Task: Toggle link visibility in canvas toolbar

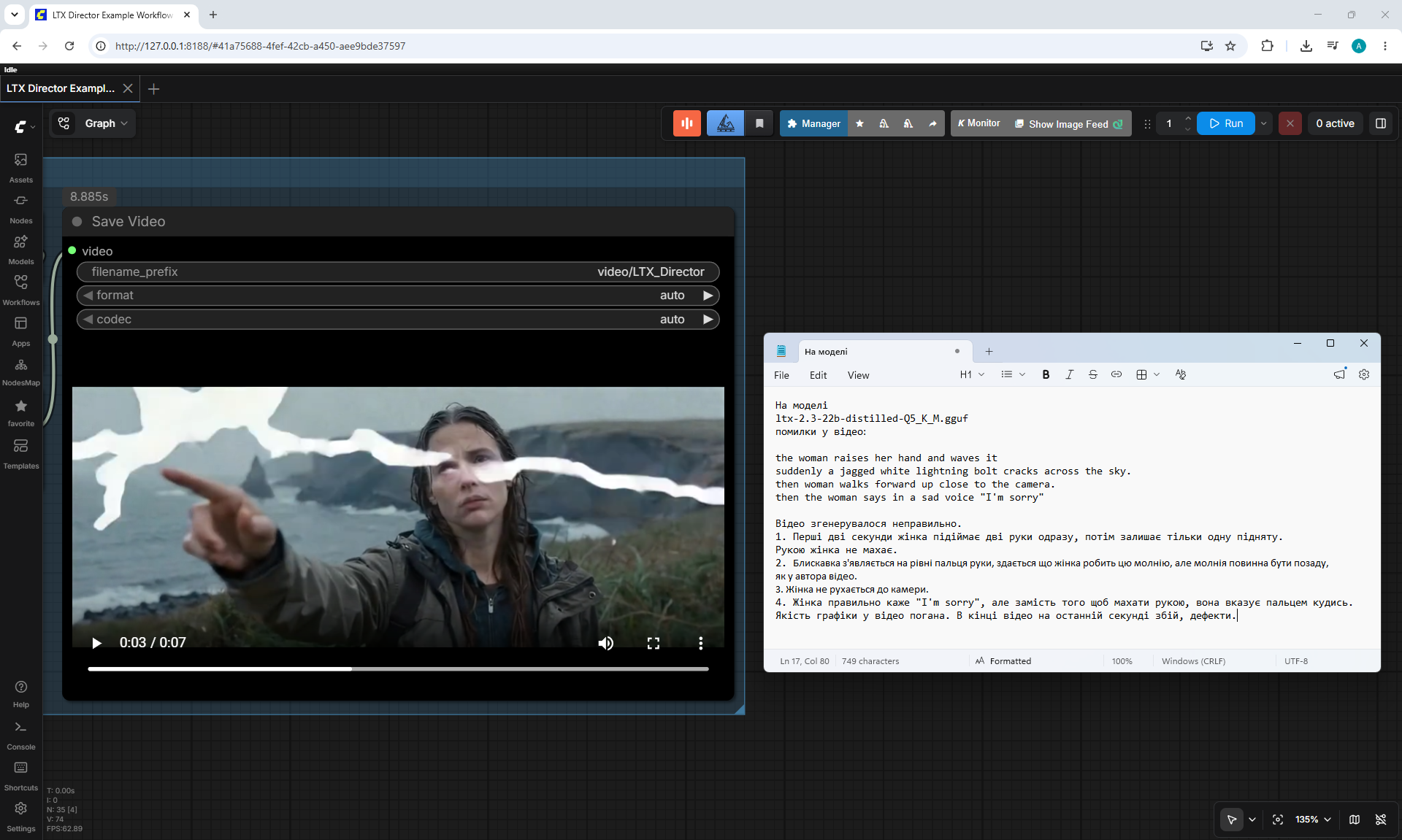Action: pyautogui.click(x=1381, y=820)
